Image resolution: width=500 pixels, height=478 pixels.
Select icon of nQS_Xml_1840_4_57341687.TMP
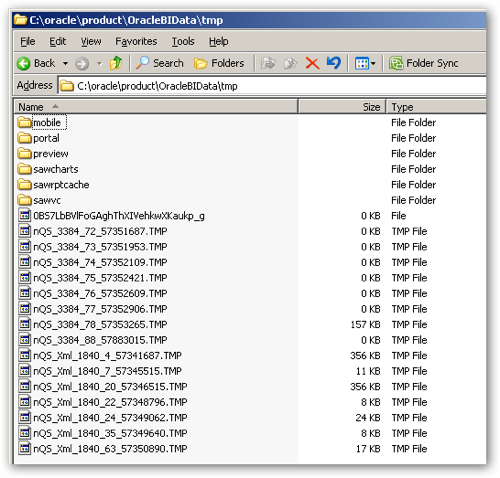24,355
